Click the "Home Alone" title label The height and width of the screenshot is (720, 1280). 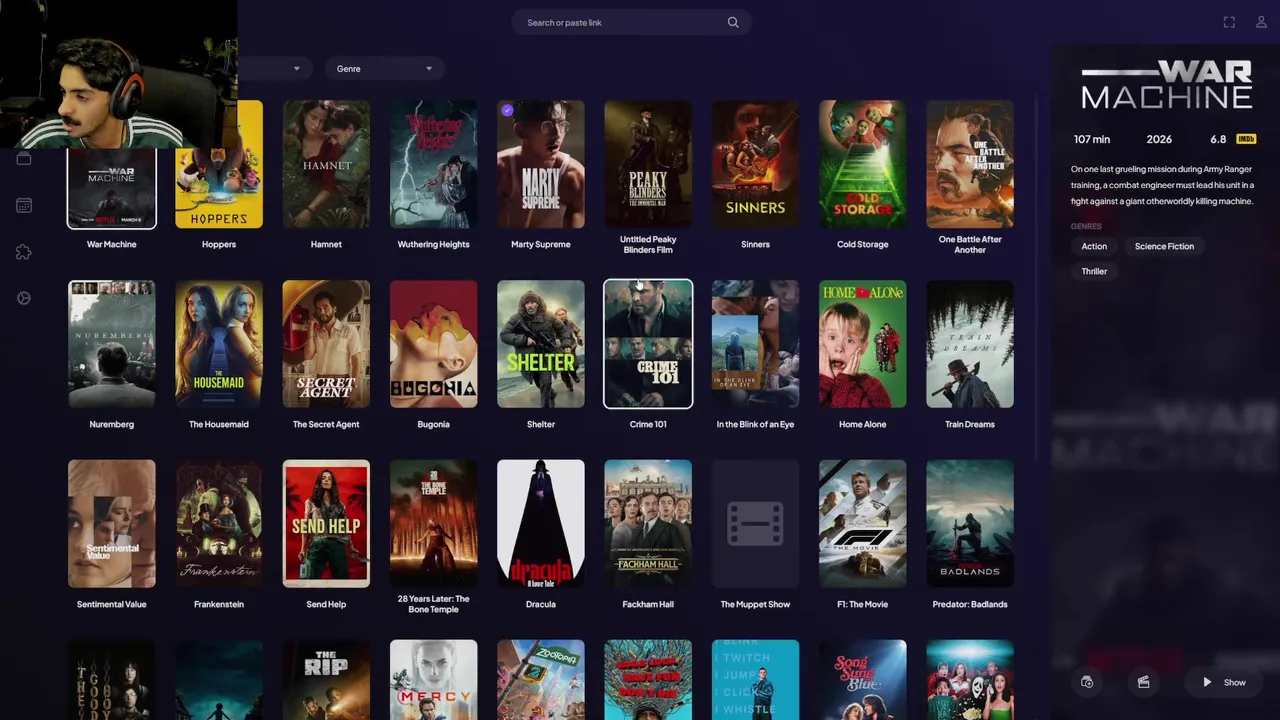863,424
